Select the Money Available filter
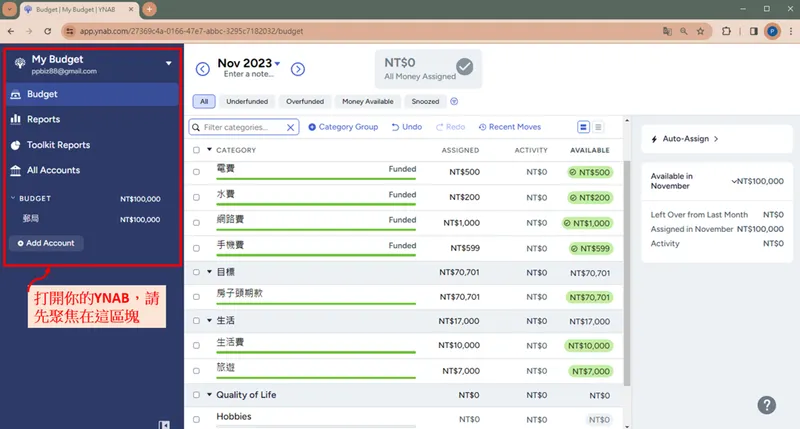This screenshot has width=800, height=429. click(368, 102)
